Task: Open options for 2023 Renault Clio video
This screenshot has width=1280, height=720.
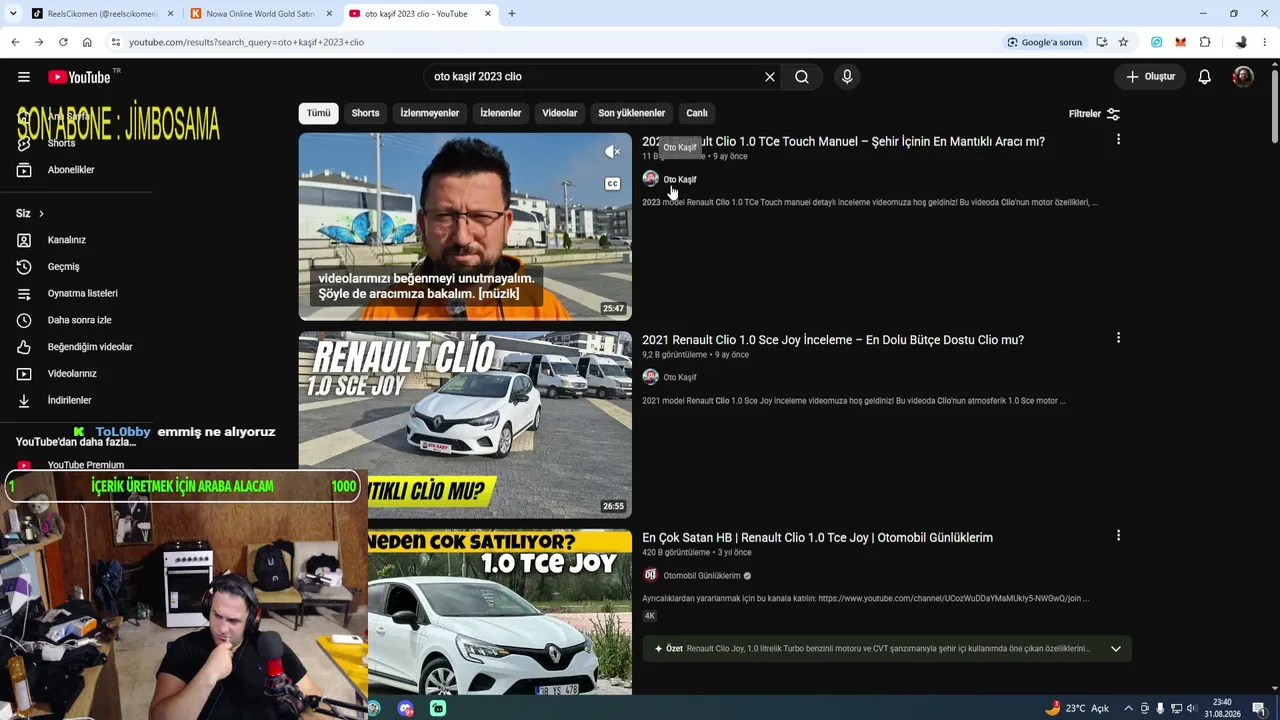Action: tap(1118, 140)
